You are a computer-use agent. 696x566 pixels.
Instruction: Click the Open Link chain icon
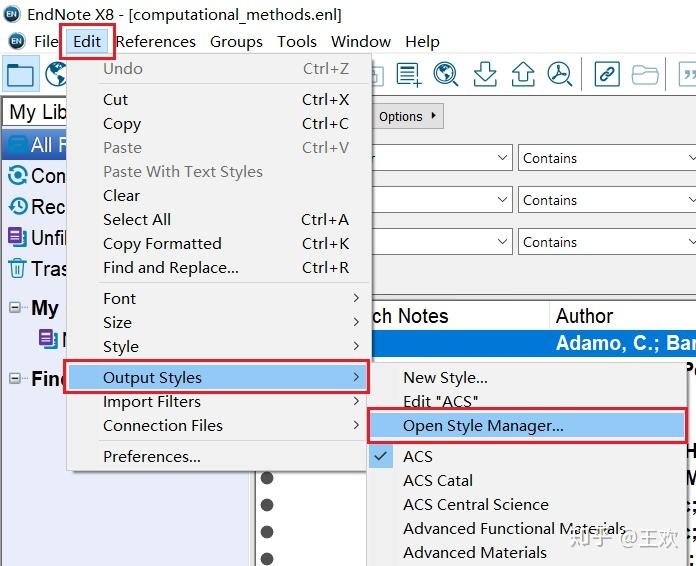coord(607,74)
